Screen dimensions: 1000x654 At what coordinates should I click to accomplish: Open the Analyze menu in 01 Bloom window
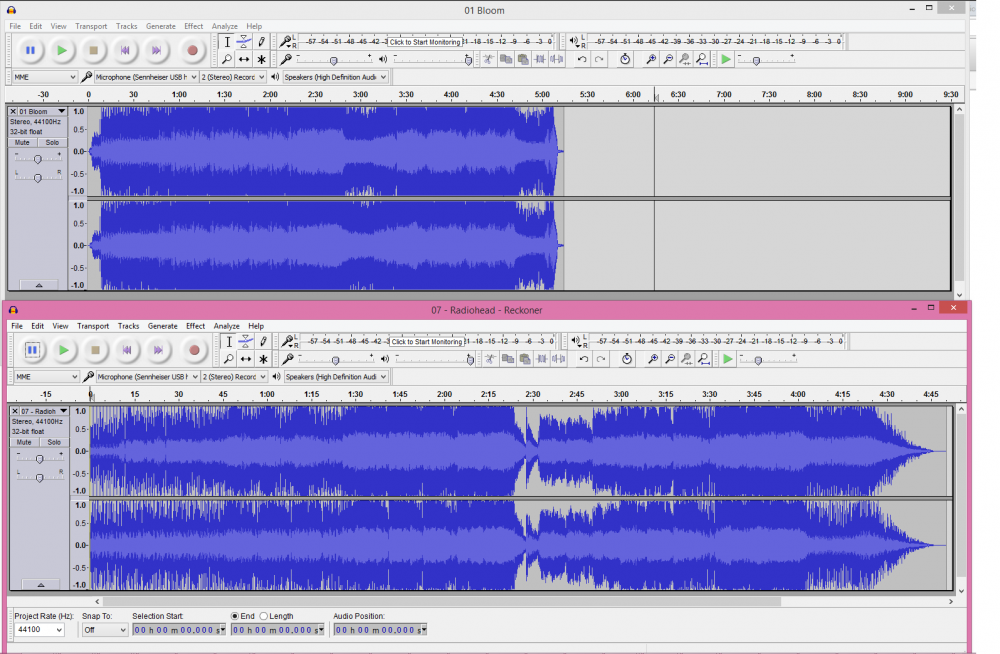coord(224,26)
